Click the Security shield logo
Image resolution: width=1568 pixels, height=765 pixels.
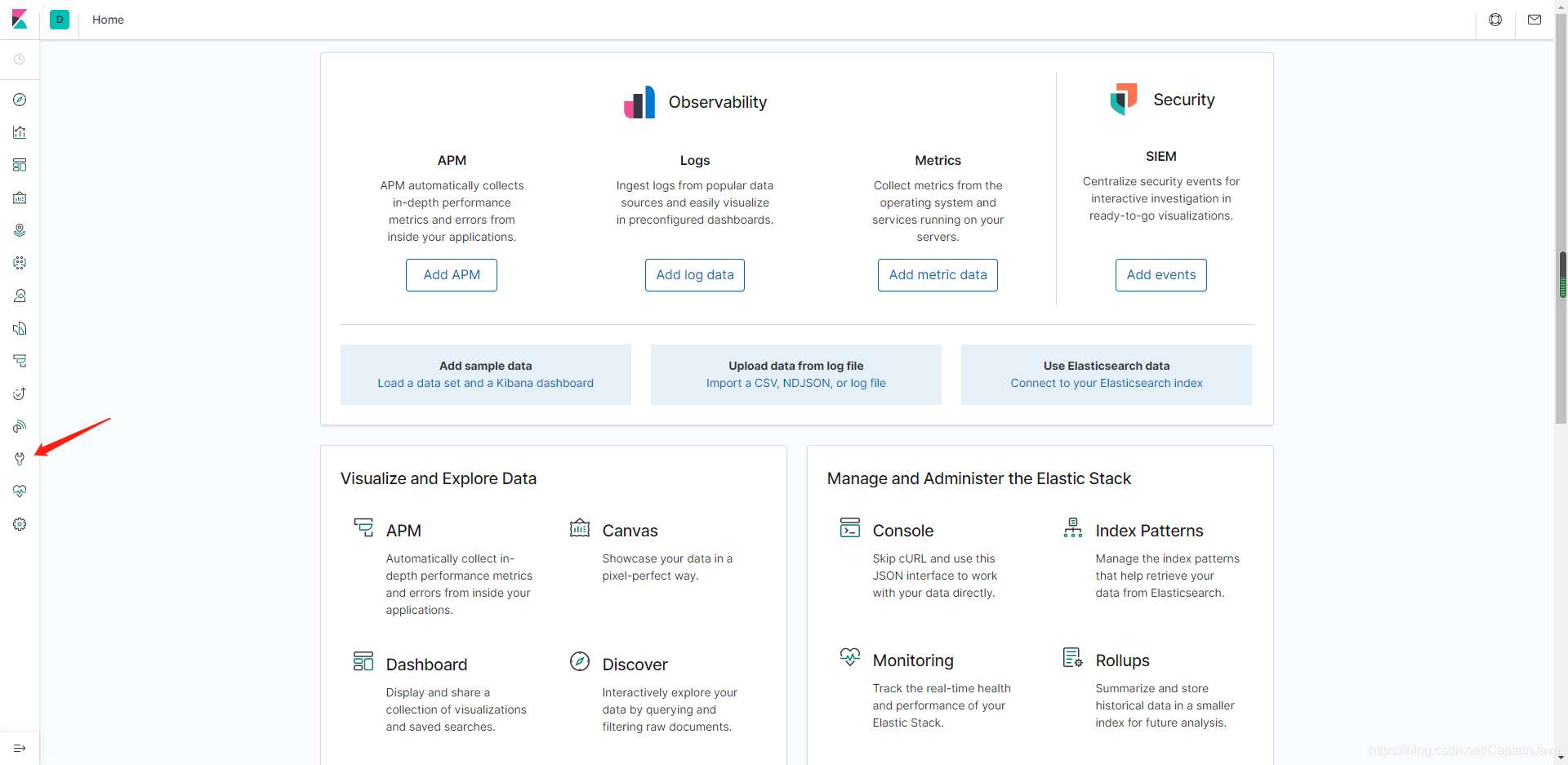pyautogui.click(x=1124, y=99)
